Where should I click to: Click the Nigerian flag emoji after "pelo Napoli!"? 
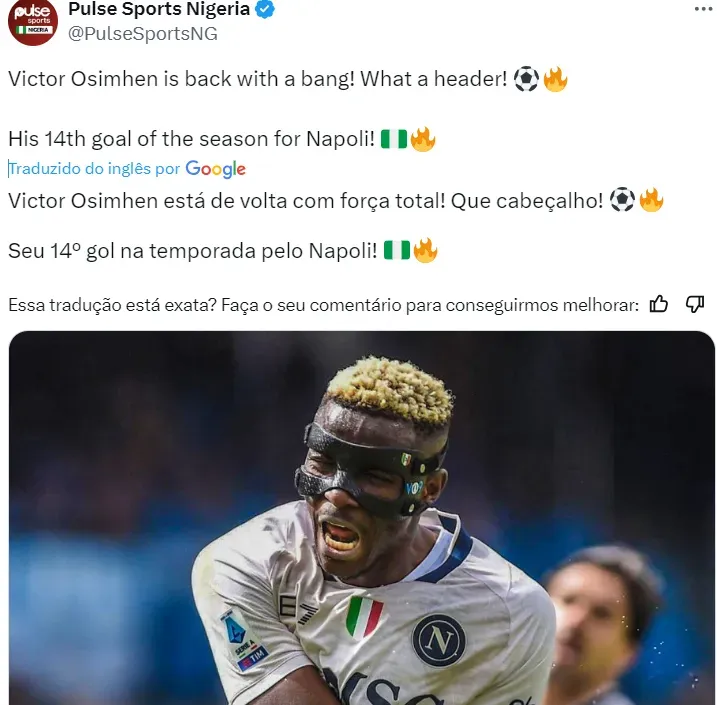pyautogui.click(x=396, y=251)
